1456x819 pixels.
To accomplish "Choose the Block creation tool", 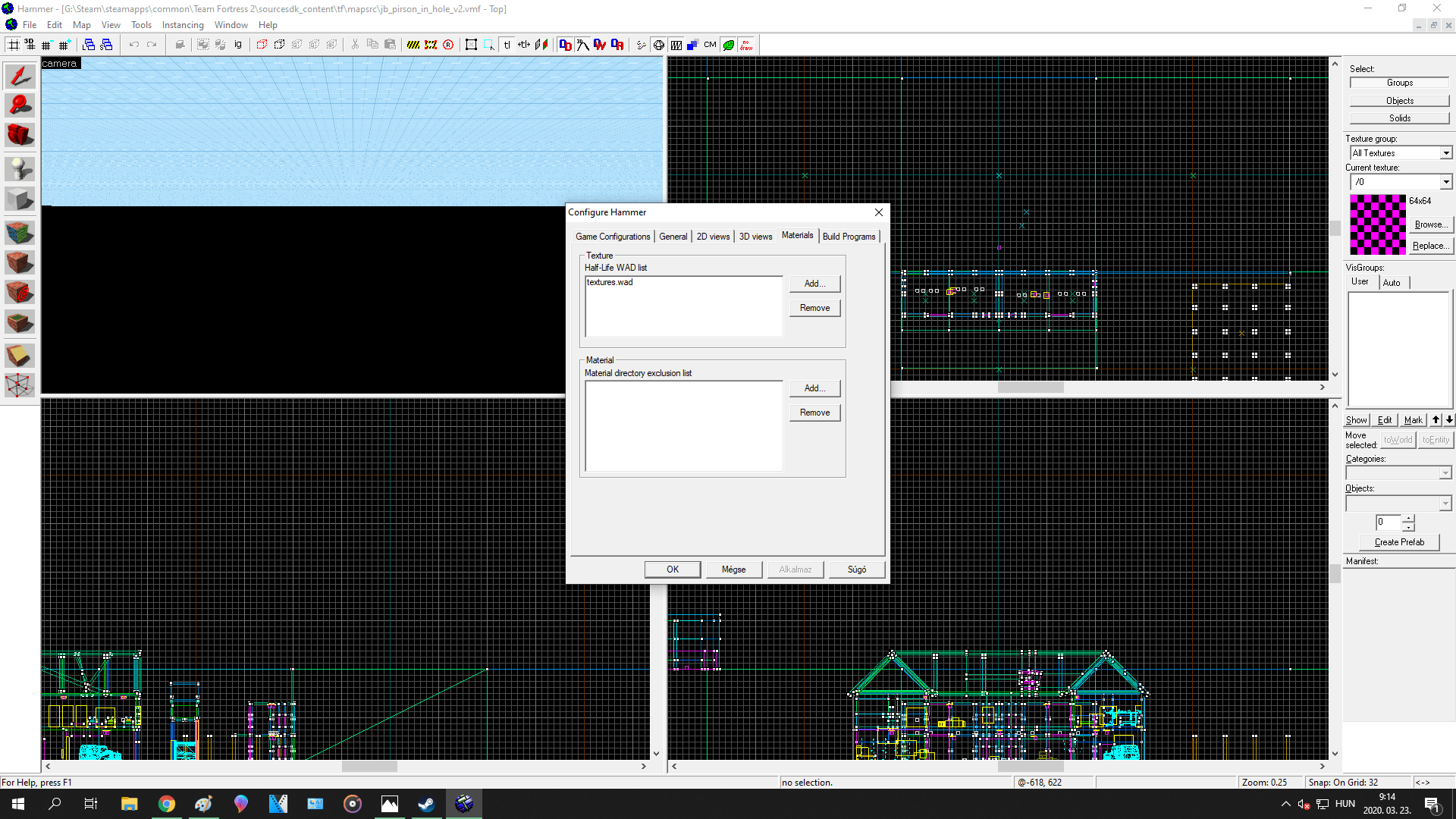I will click(20, 199).
